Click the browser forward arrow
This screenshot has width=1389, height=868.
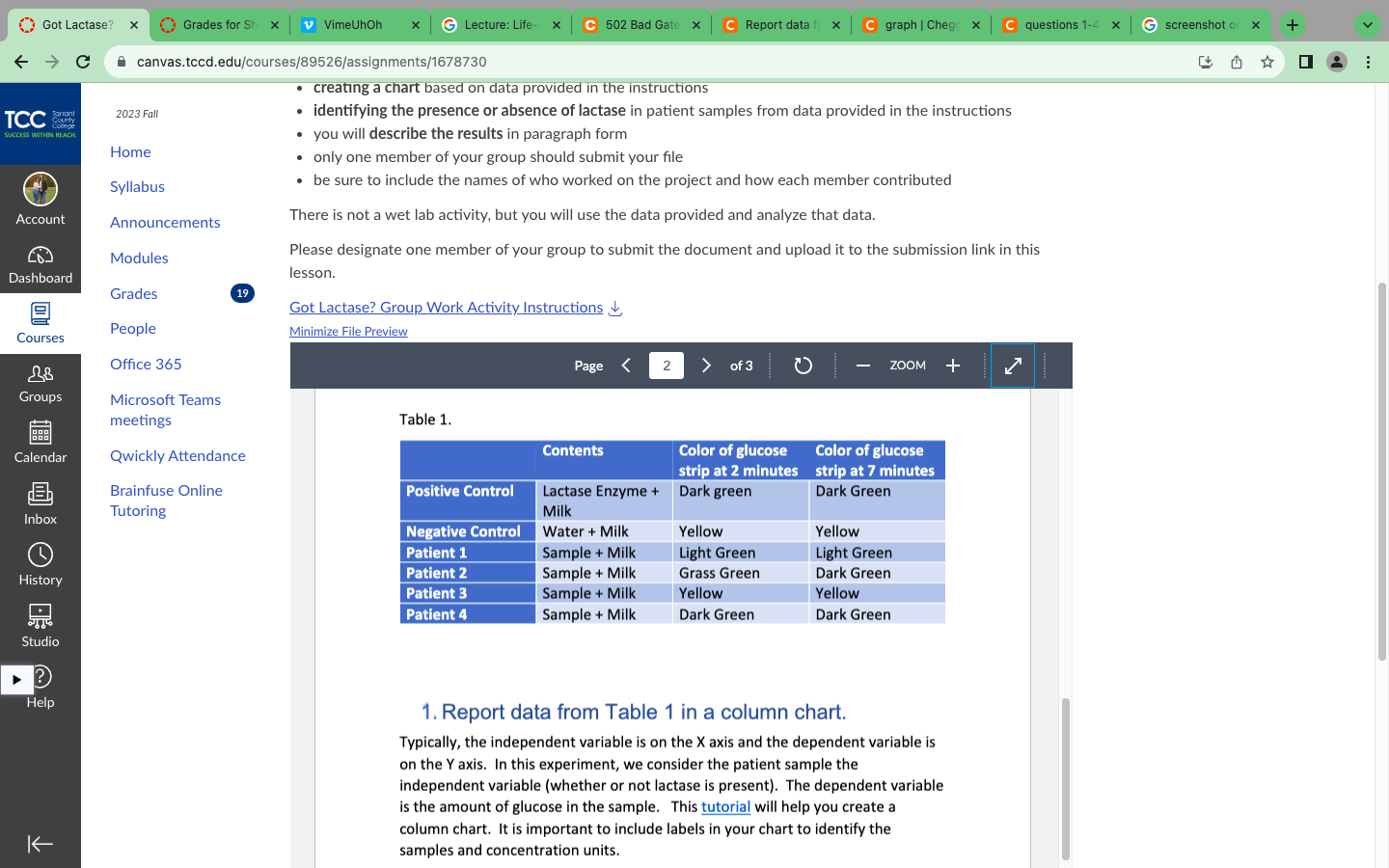coord(52,62)
